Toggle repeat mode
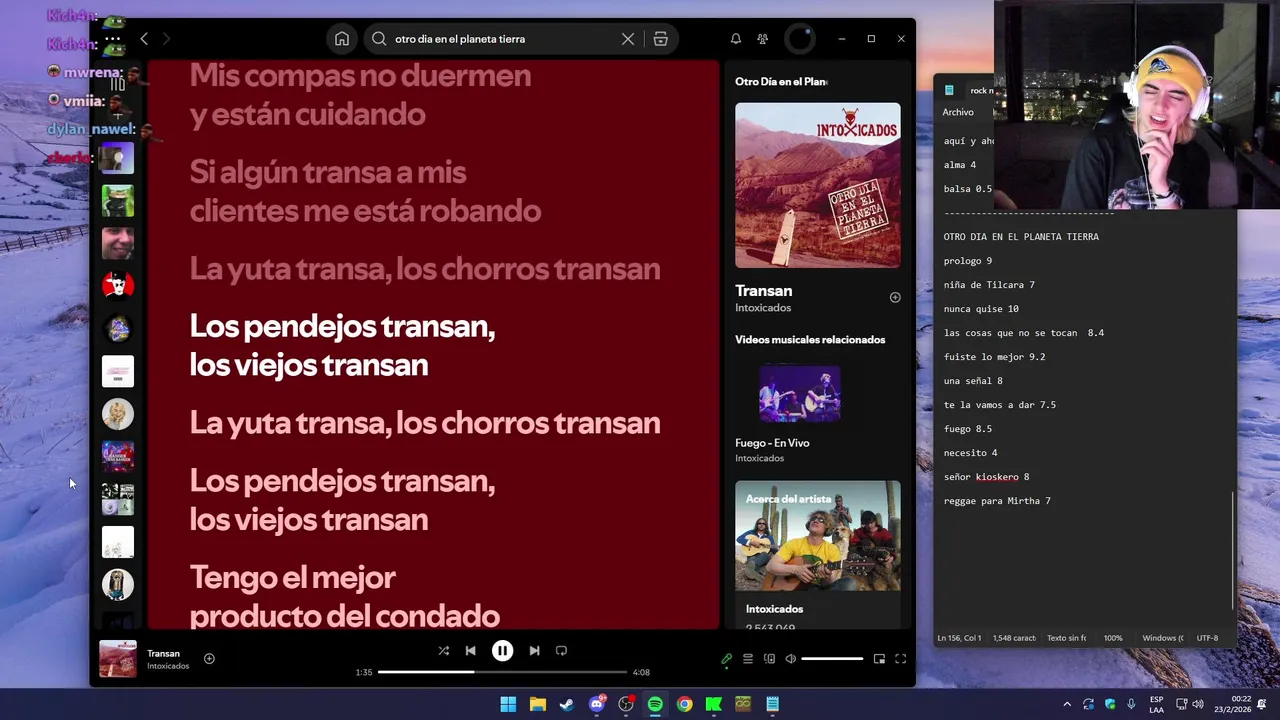 561,651
